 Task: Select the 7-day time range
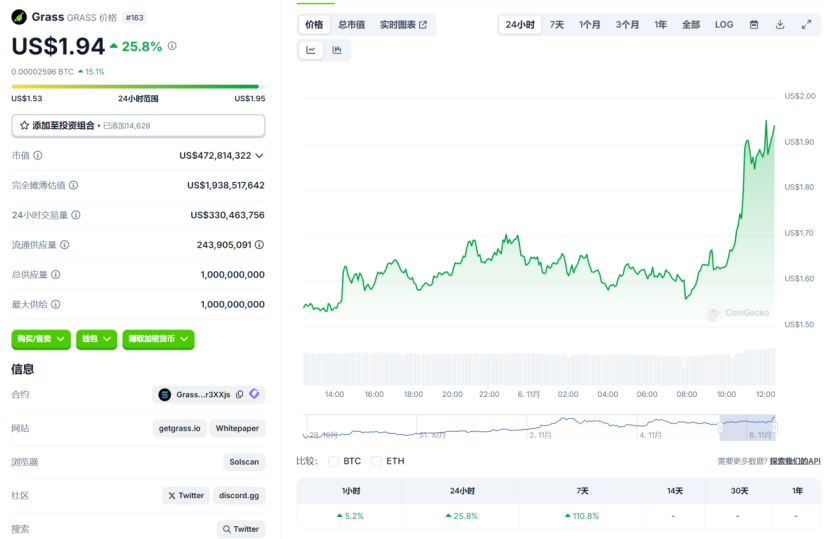coord(556,24)
